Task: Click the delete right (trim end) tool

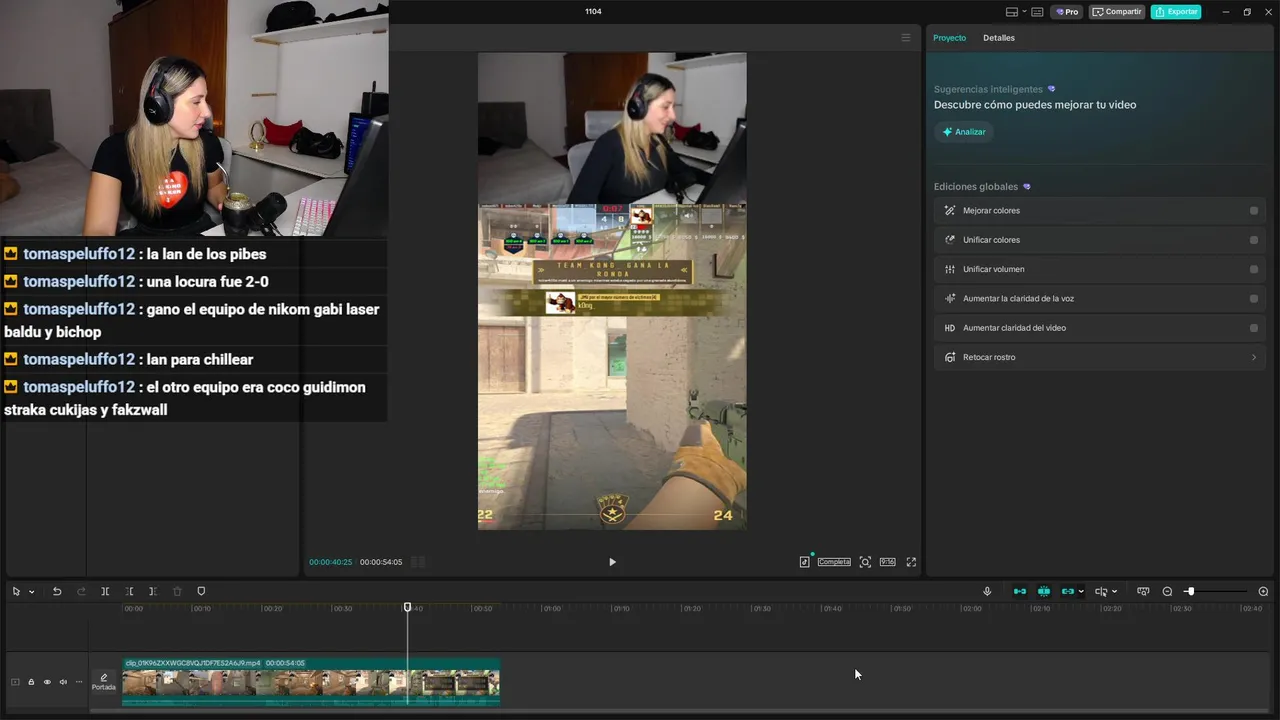Action: point(152,591)
